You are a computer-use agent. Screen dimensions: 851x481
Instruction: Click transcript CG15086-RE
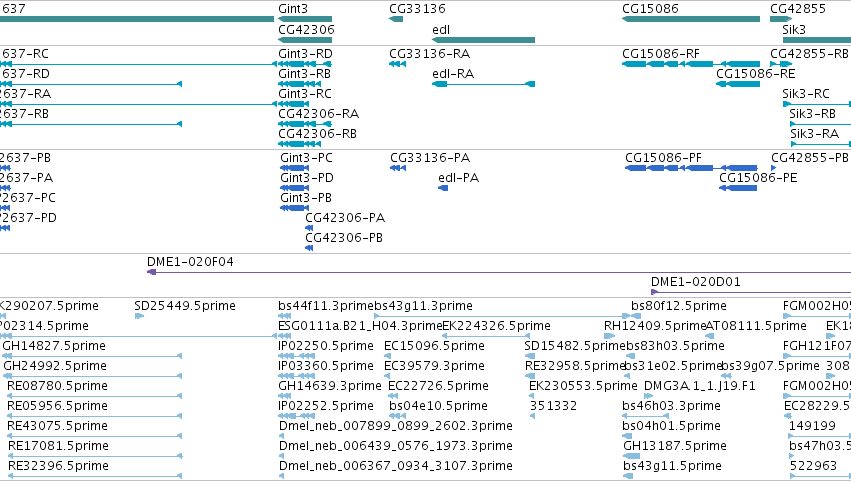coord(755,74)
